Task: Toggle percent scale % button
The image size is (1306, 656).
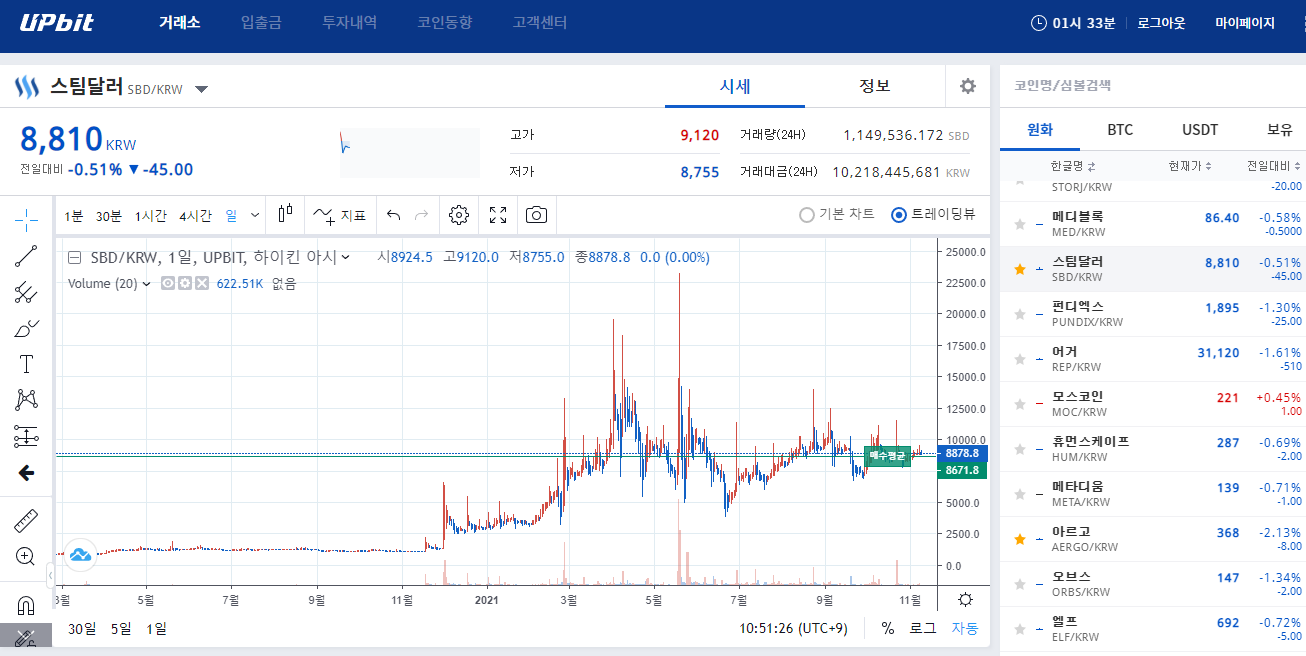Action: pyautogui.click(x=888, y=629)
